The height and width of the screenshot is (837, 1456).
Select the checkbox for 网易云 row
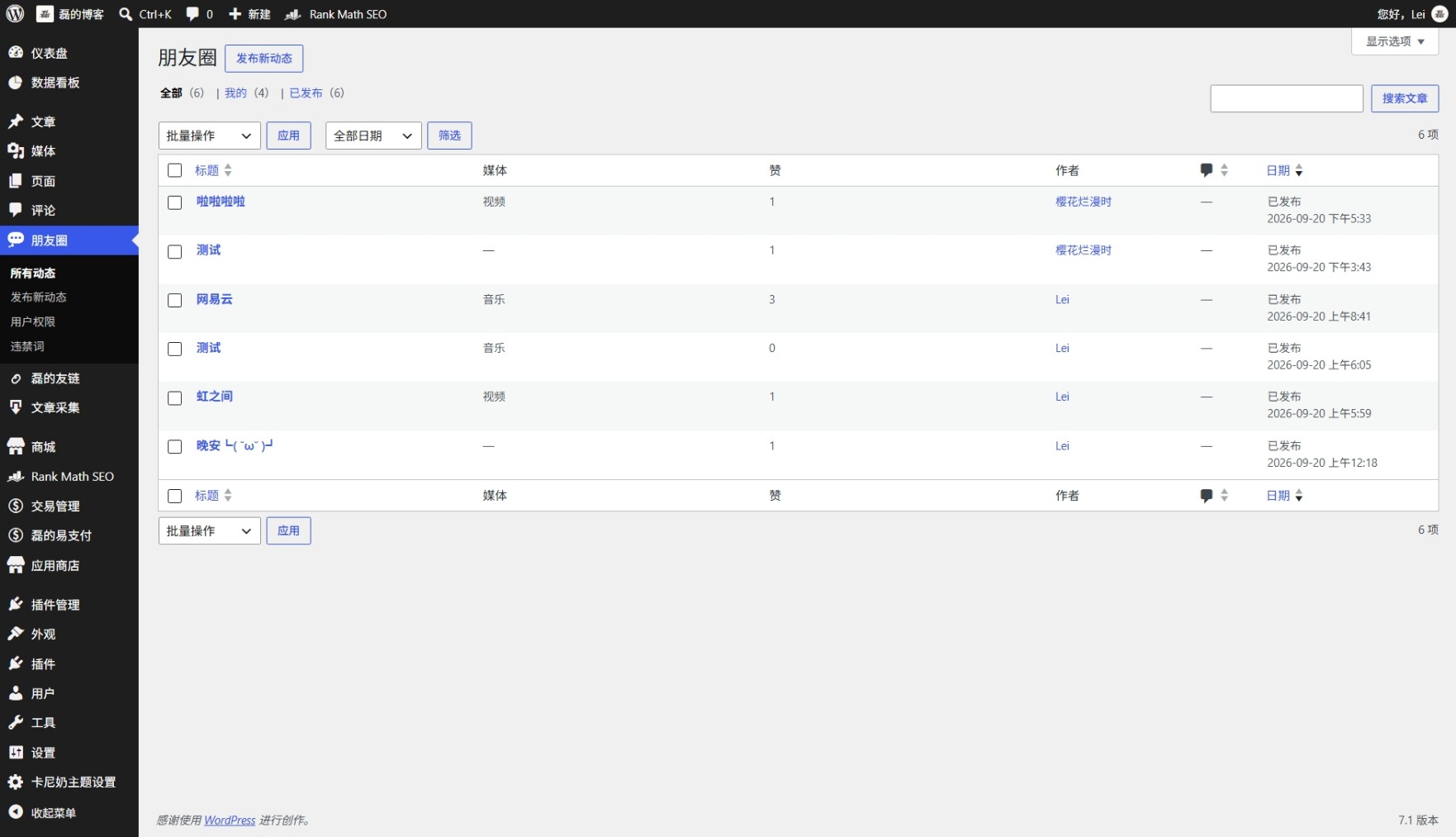(174, 300)
